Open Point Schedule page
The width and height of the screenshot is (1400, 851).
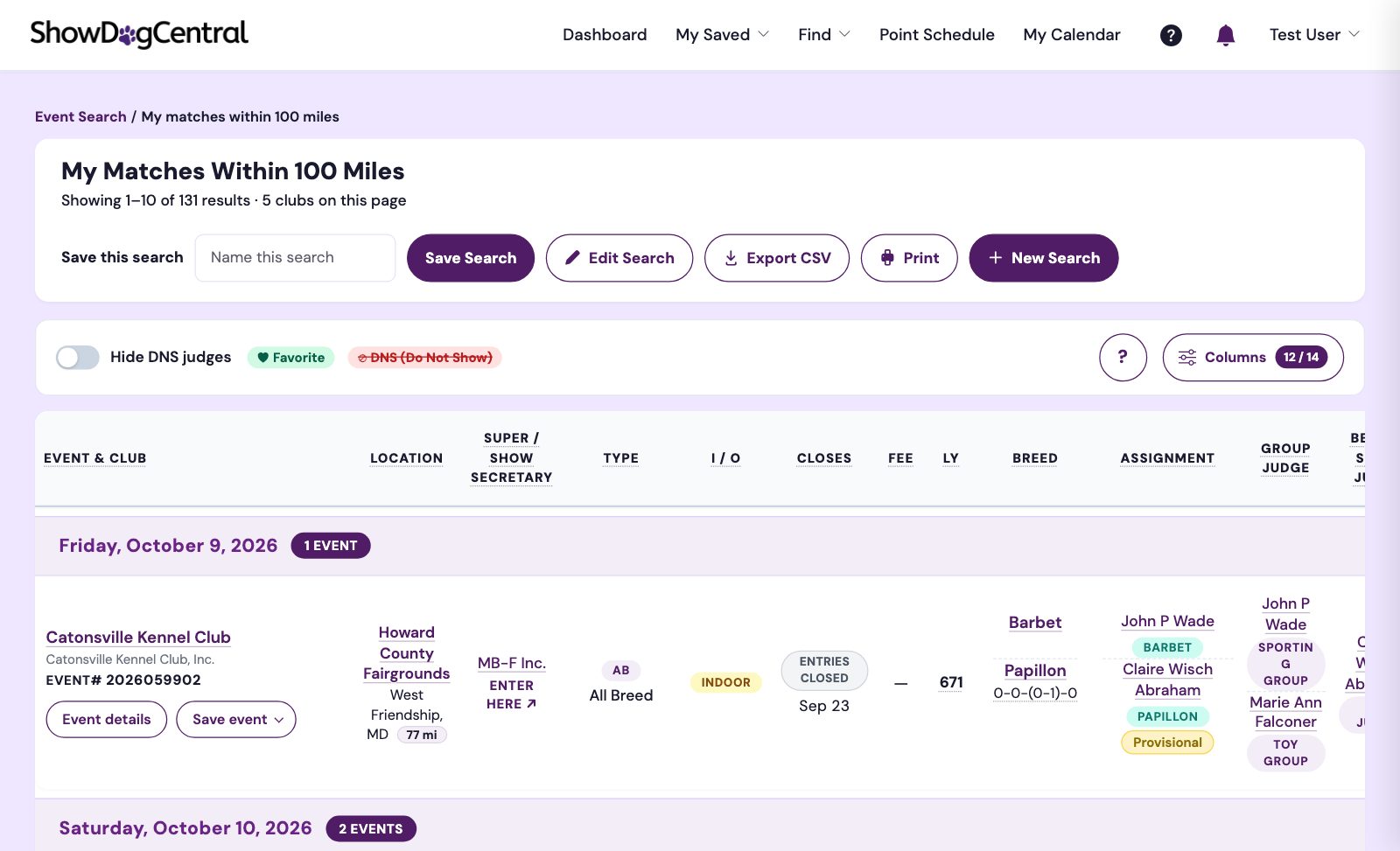[x=936, y=35]
